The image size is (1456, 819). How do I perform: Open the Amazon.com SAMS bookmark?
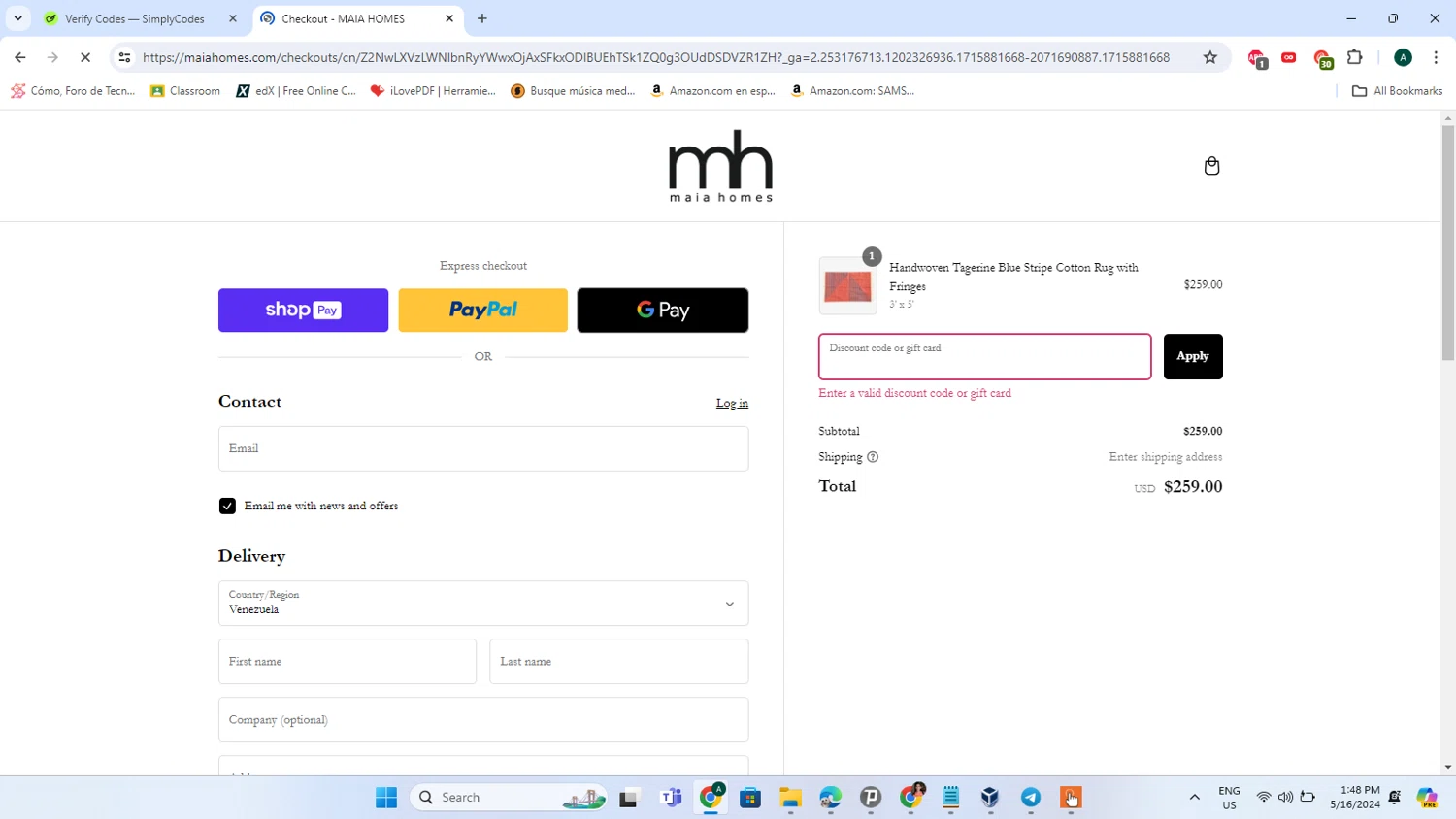(x=852, y=91)
